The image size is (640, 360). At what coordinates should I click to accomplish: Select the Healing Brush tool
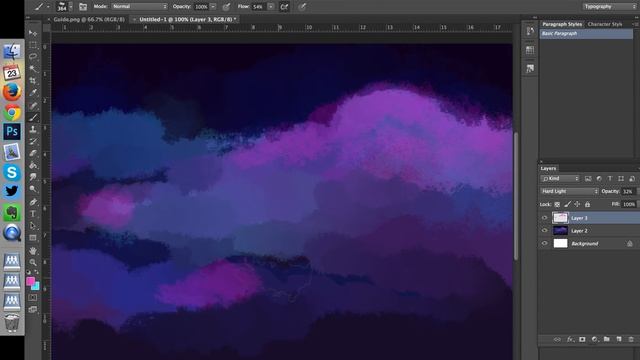click(x=33, y=105)
